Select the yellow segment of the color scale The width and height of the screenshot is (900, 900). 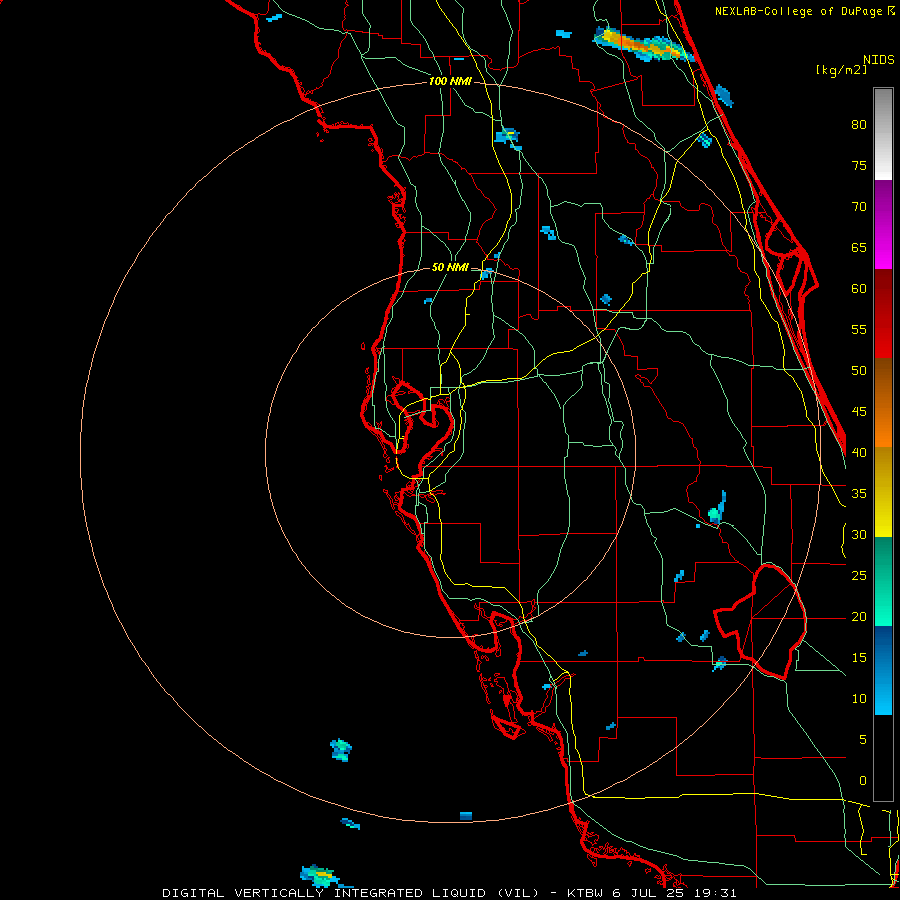tap(883, 492)
